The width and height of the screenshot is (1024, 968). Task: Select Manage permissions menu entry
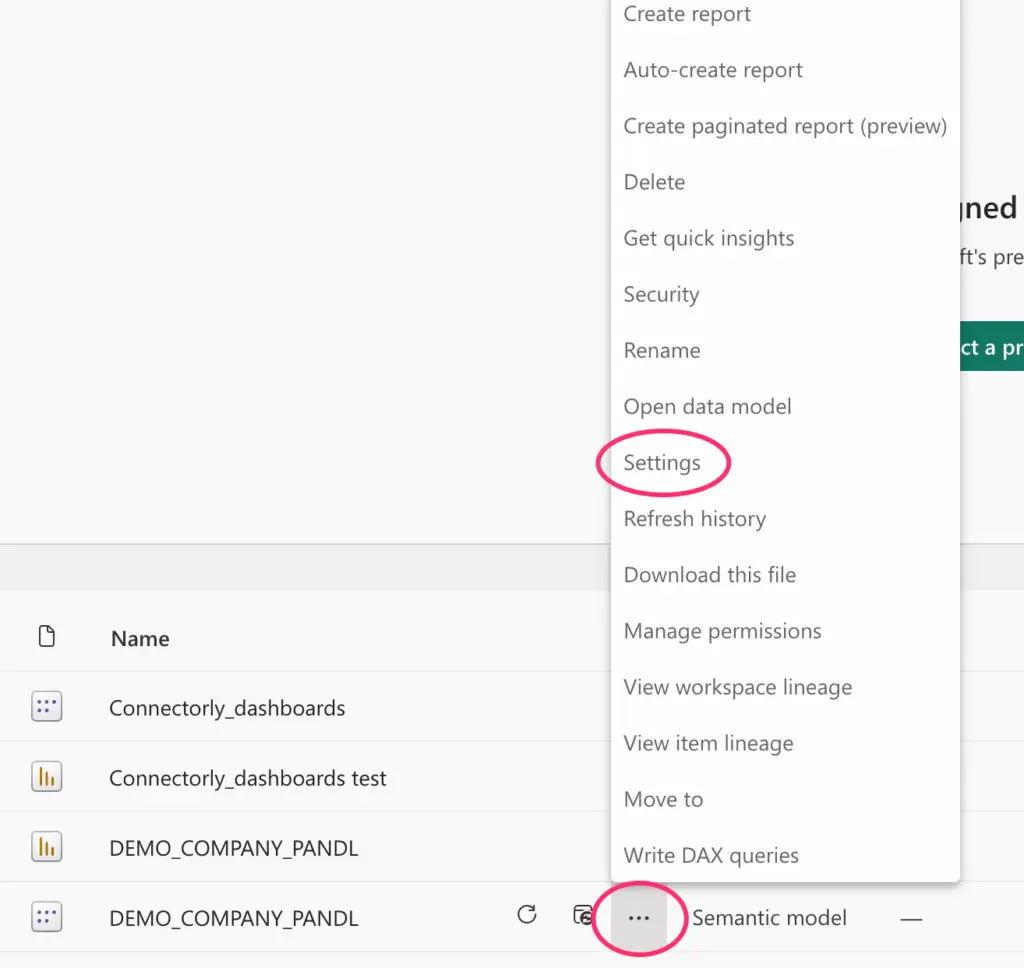pos(722,631)
